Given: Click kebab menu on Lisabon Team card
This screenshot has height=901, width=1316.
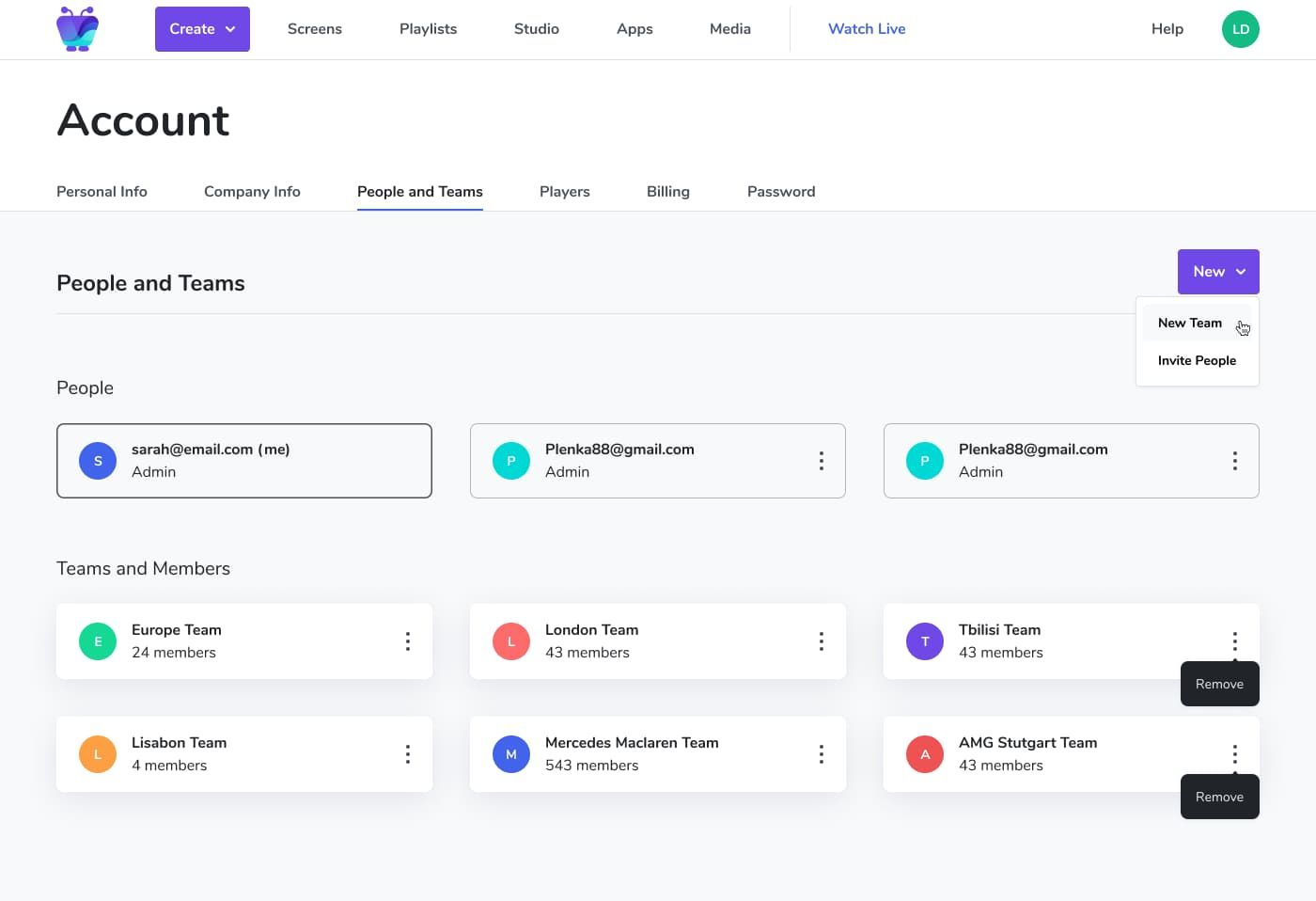Looking at the screenshot, I should [407, 754].
